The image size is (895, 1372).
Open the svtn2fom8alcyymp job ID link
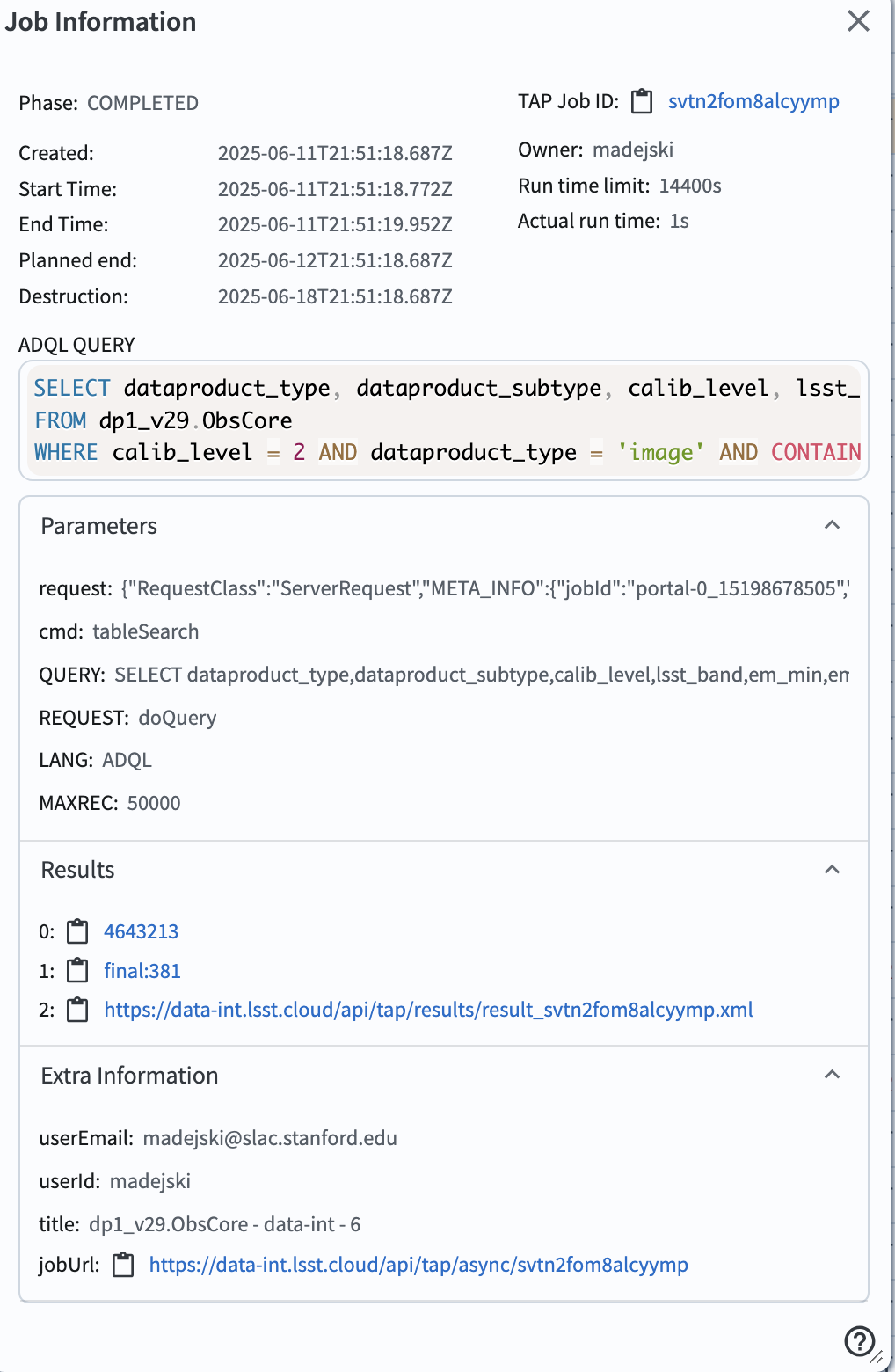point(753,101)
